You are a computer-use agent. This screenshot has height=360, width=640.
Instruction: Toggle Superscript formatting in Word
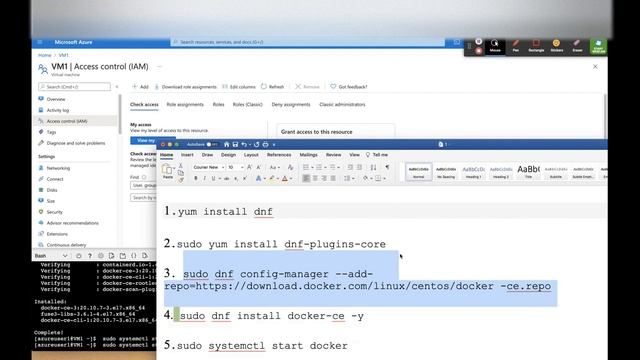244,178
